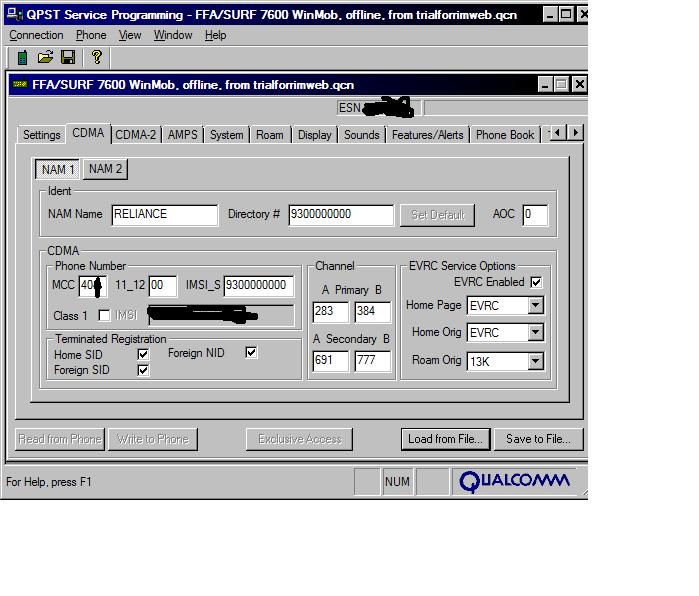Click the phone connection toolbar icon

point(22,58)
